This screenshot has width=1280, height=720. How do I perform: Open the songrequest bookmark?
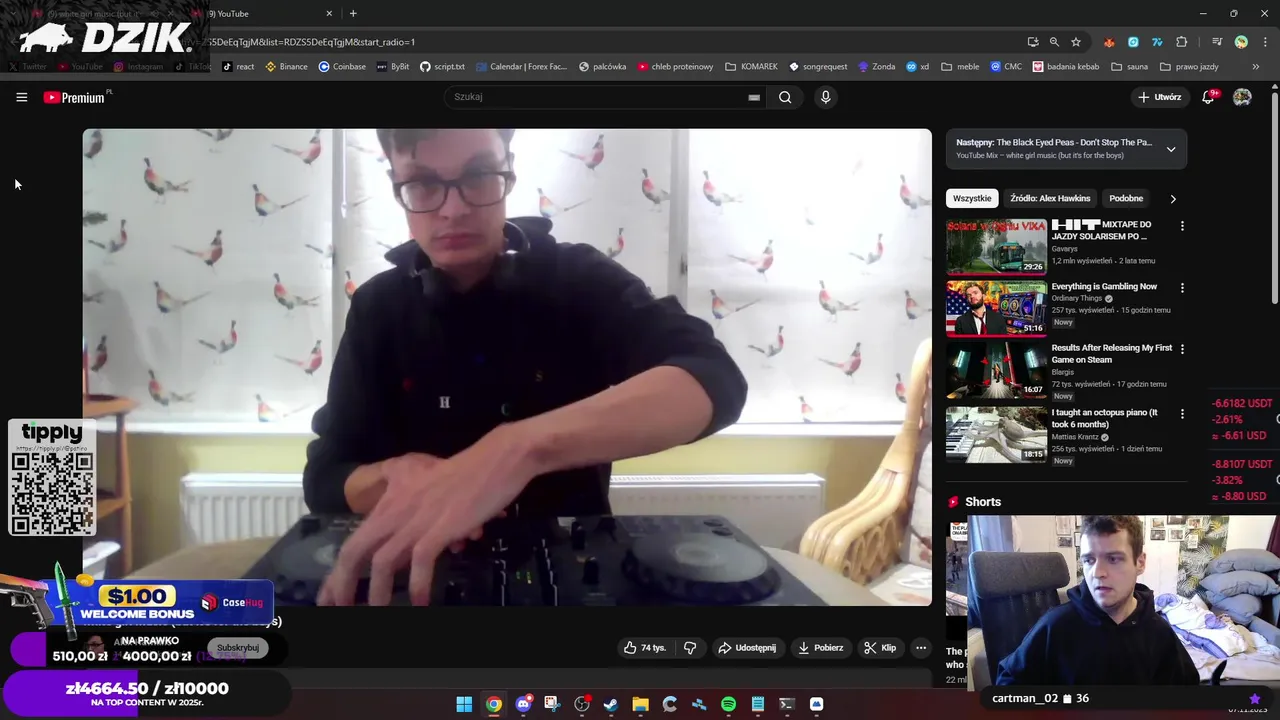[x=818, y=67]
